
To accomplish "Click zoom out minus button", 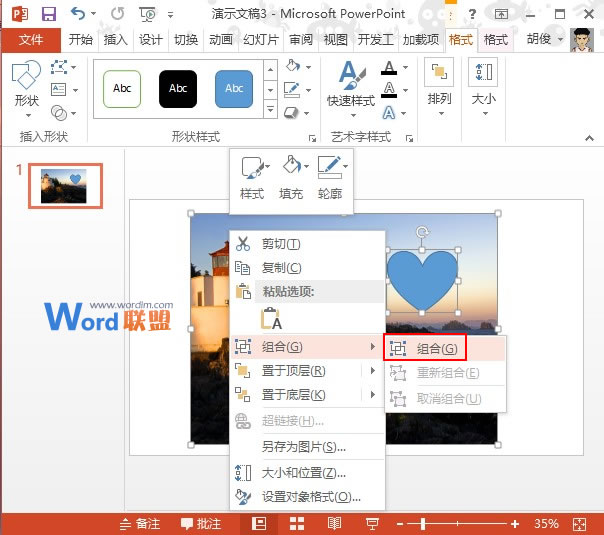I will 400,524.
